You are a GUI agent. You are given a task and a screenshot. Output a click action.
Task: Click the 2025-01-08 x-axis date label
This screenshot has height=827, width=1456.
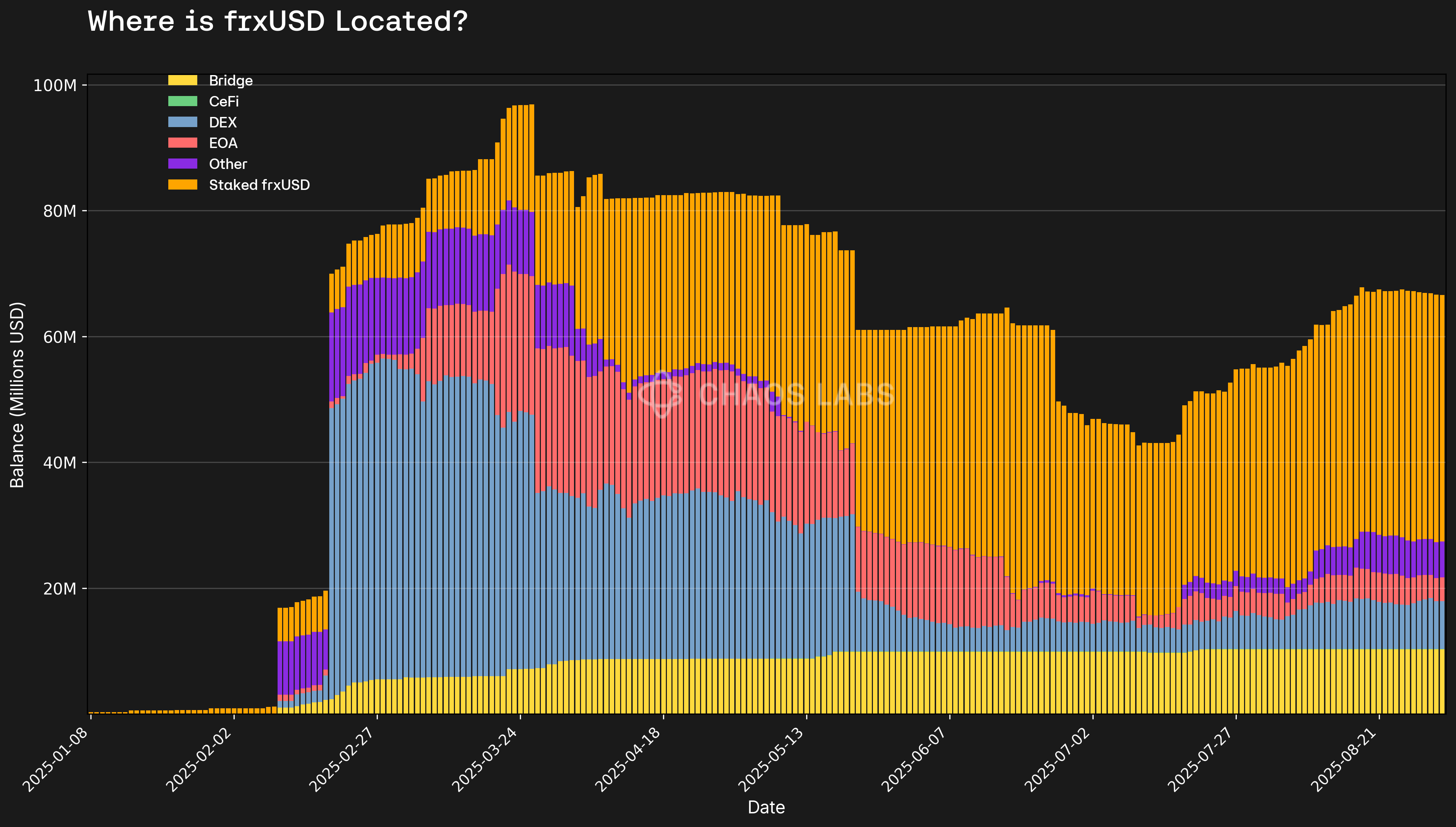pos(55,759)
